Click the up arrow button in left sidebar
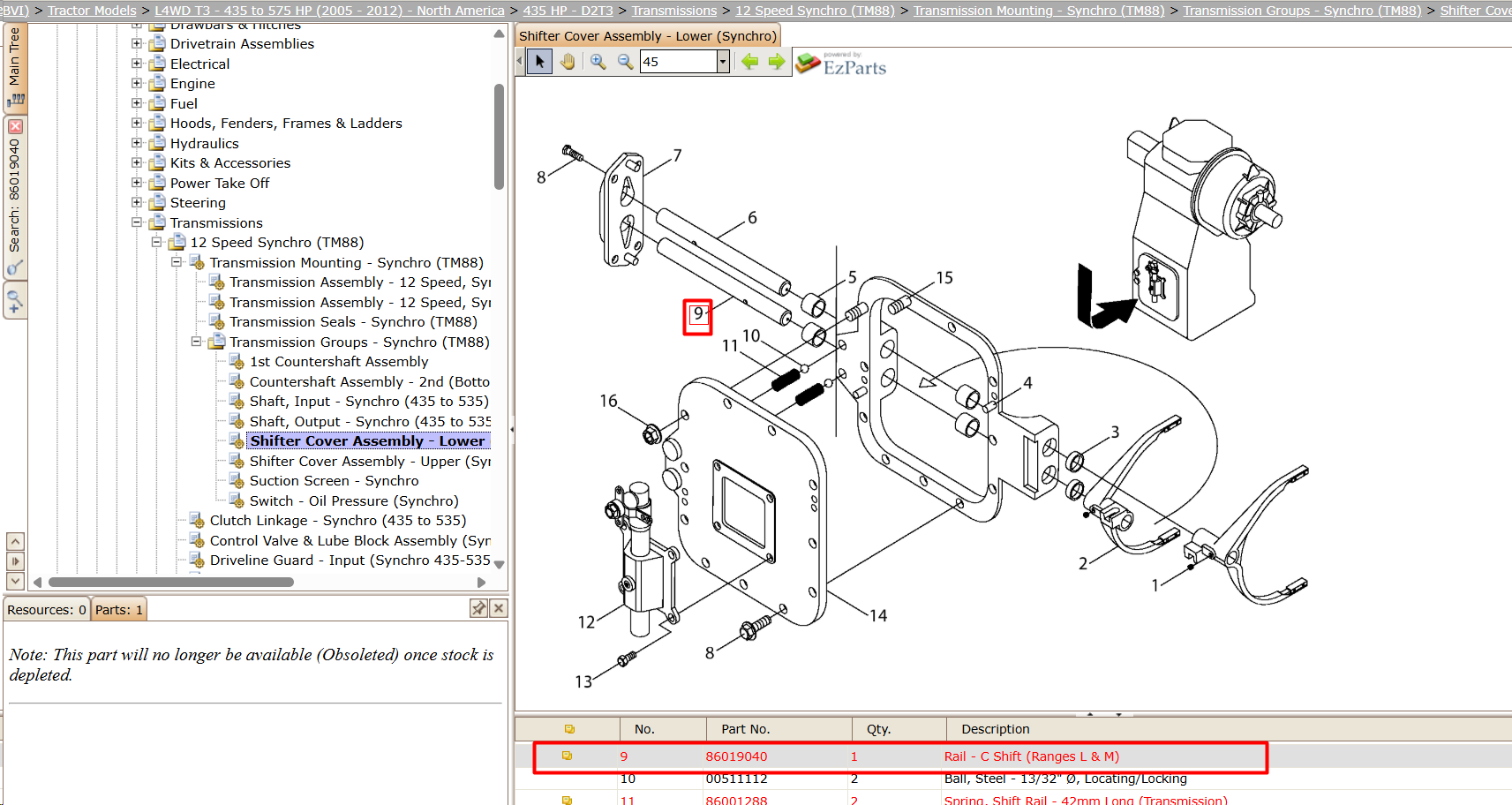Viewport: 1512px width, 805px height. 15,541
